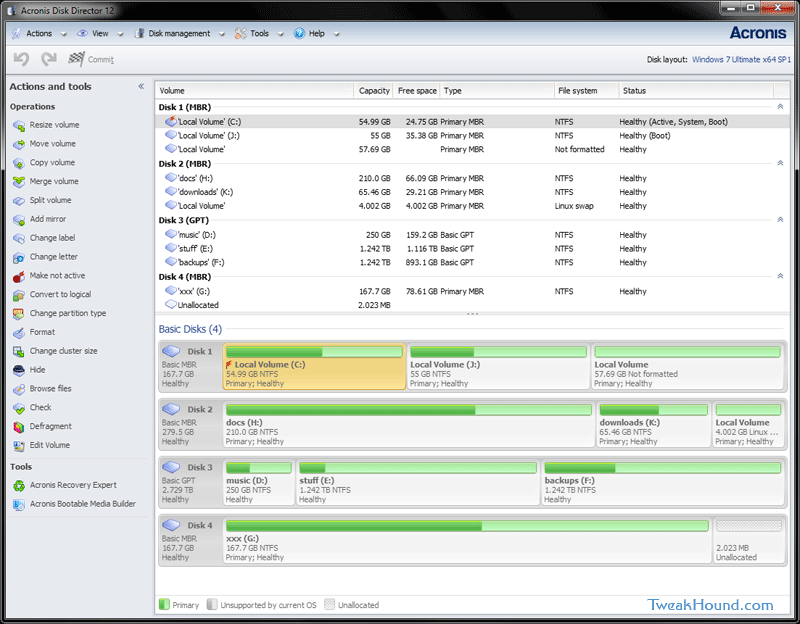The image size is (800, 624).
Task: Click the Add mirror icon
Action: point(19,219)
